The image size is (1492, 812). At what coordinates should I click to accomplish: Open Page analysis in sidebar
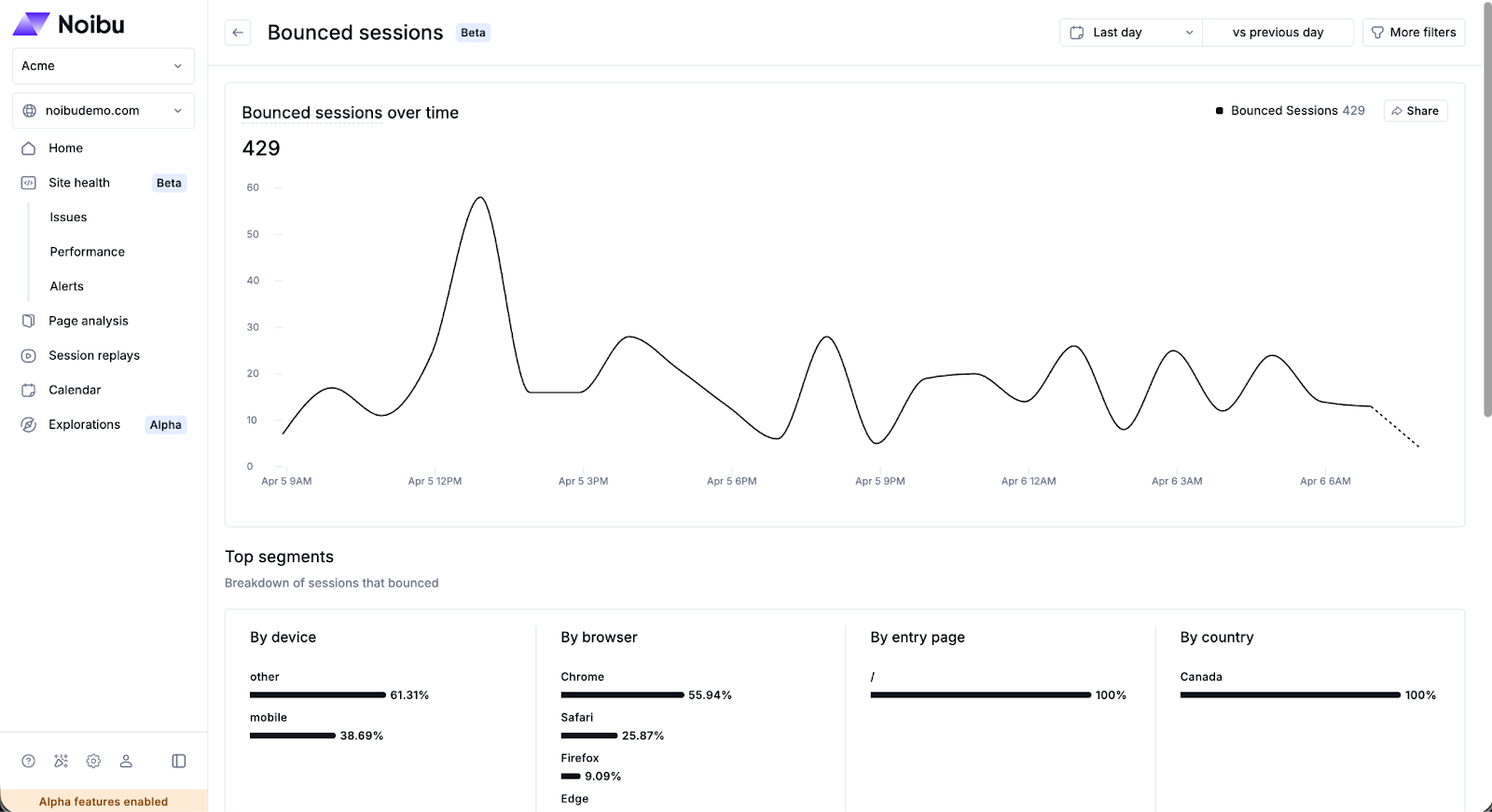[89, 321]
